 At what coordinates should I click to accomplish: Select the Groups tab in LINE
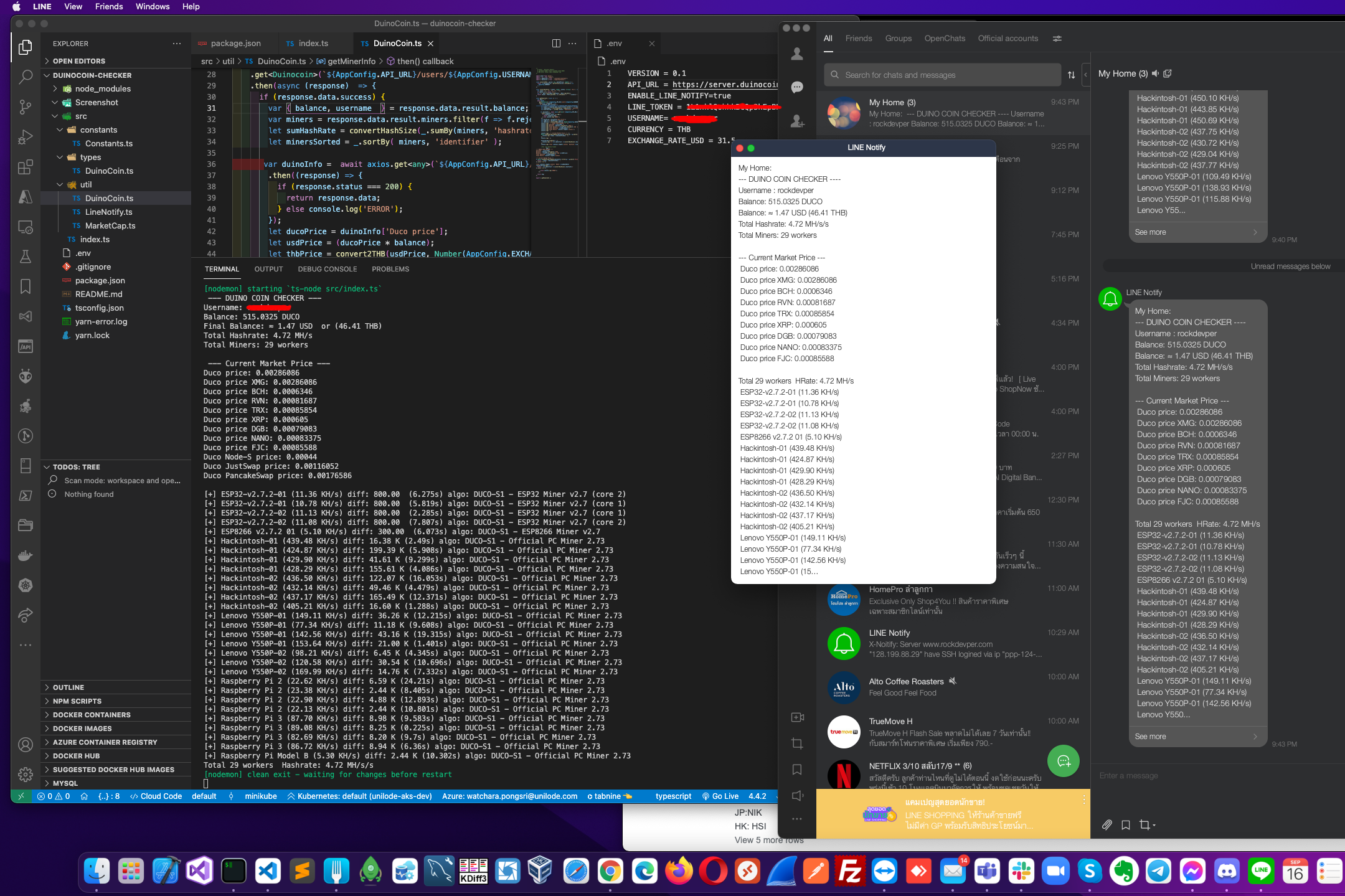tap(898, 39)
